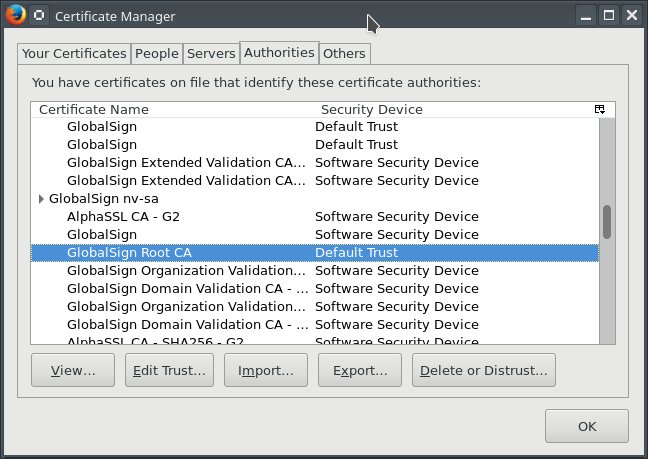Open the People tab
The height and width of the screenshot is (459, 648).
click(157, 53)
